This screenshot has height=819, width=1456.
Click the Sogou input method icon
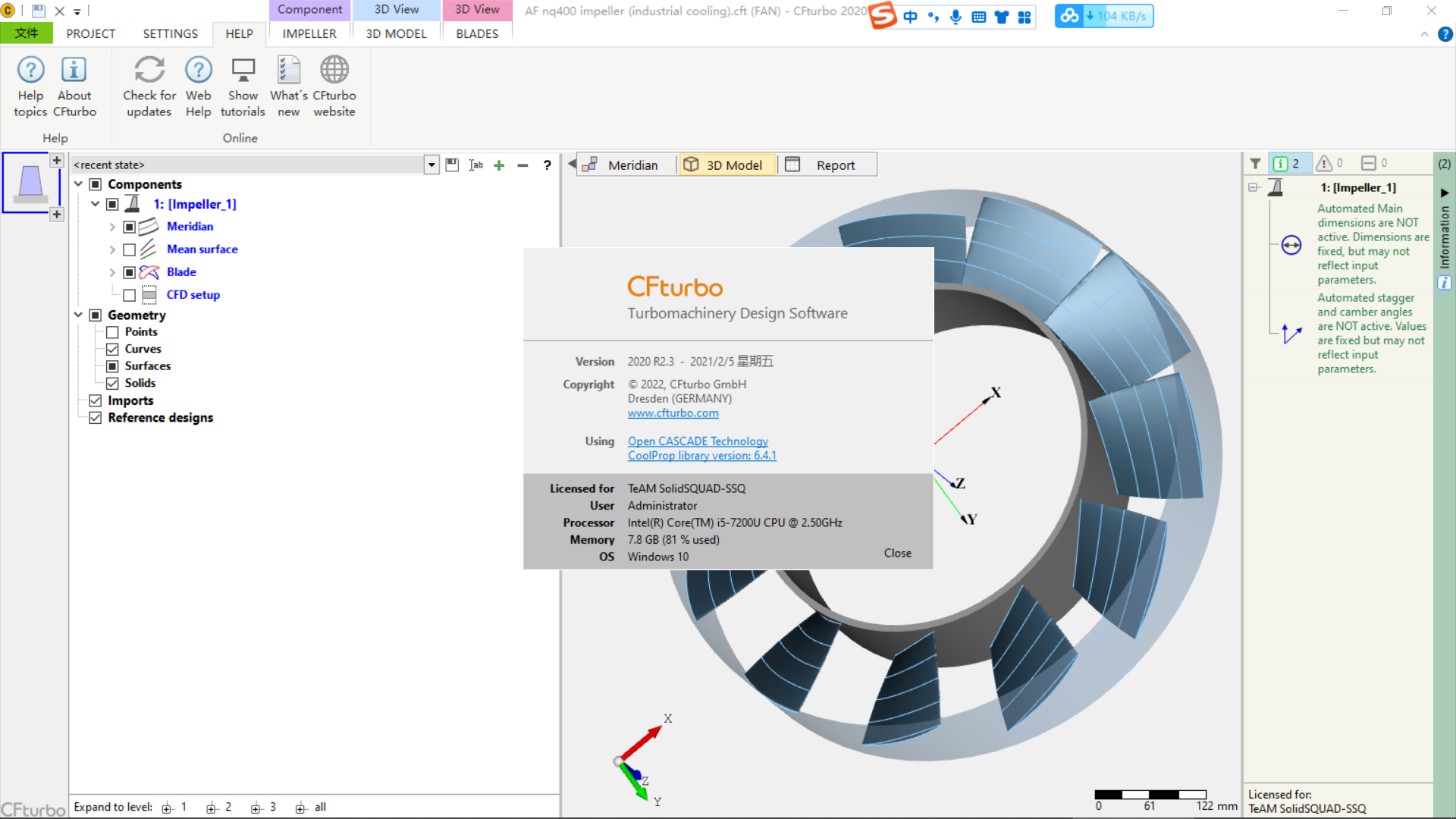883,15
